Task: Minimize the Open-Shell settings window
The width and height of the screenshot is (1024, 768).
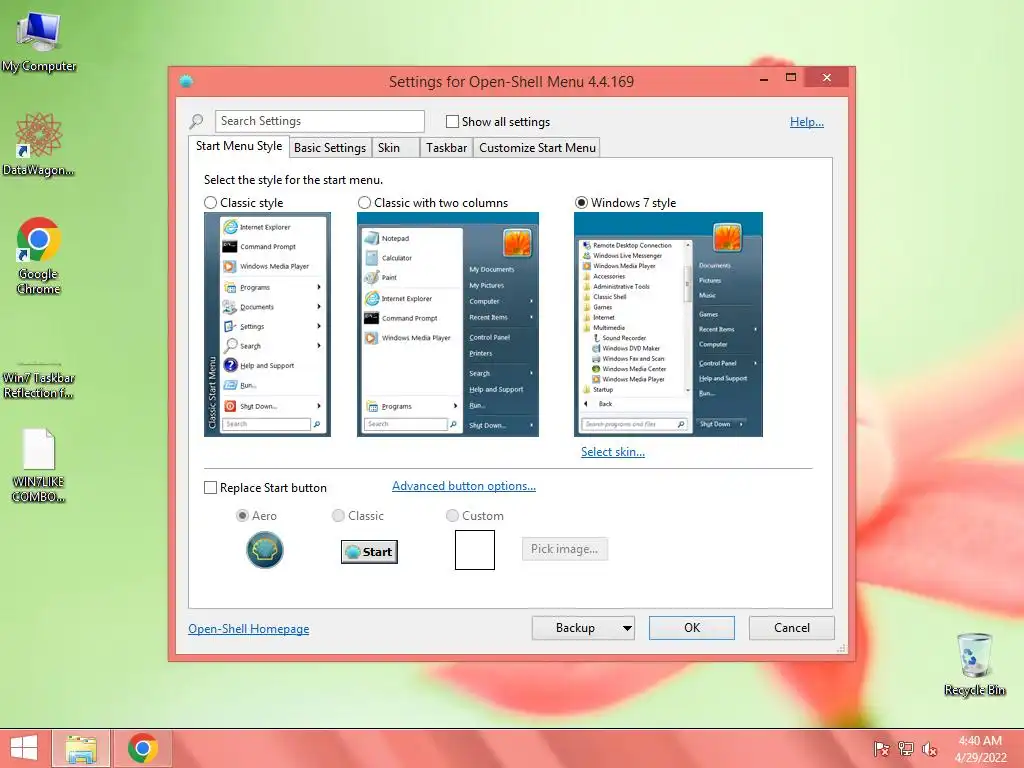Action: pos(764,78)
